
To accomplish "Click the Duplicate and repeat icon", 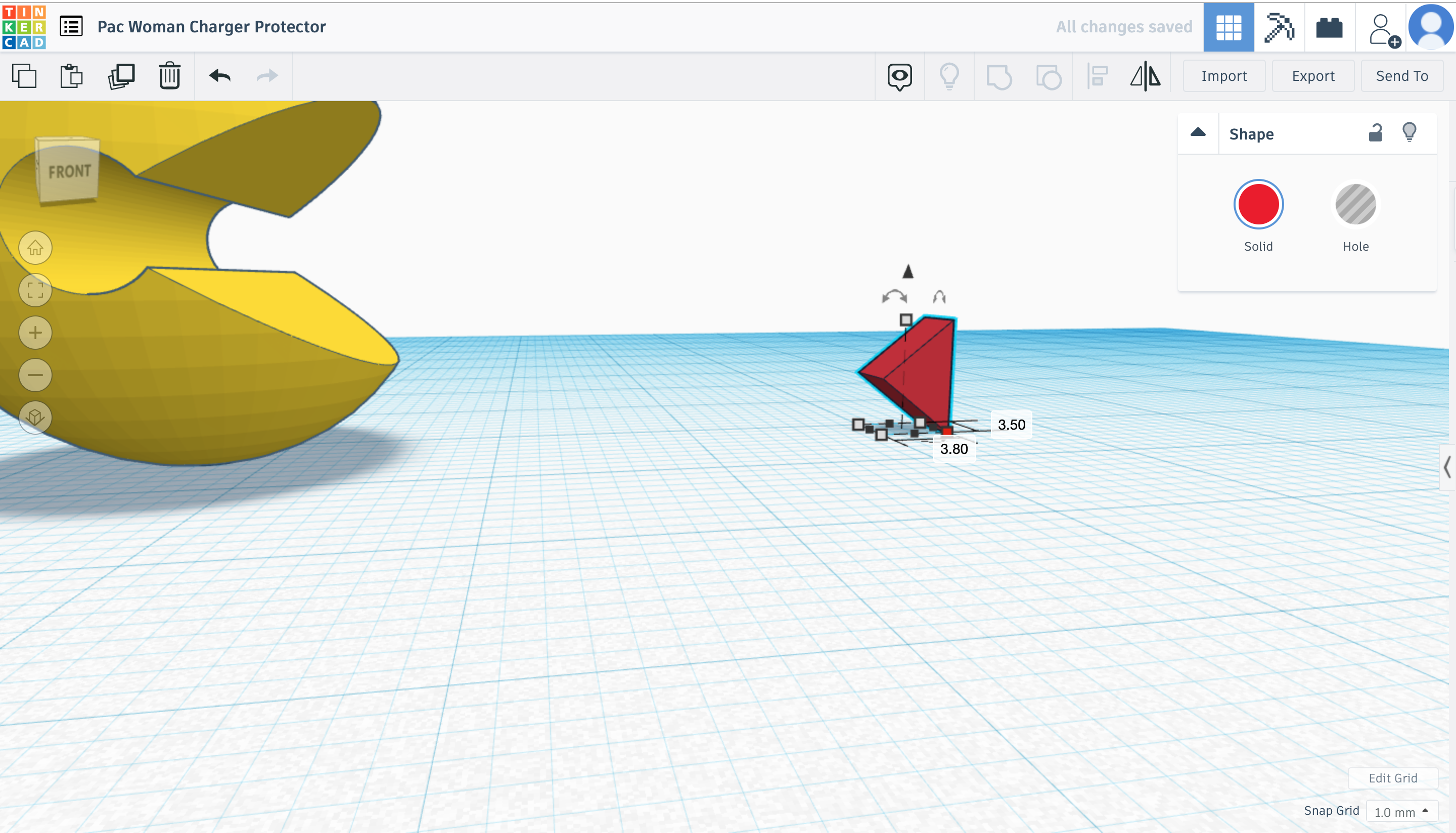I will point(121,75).
